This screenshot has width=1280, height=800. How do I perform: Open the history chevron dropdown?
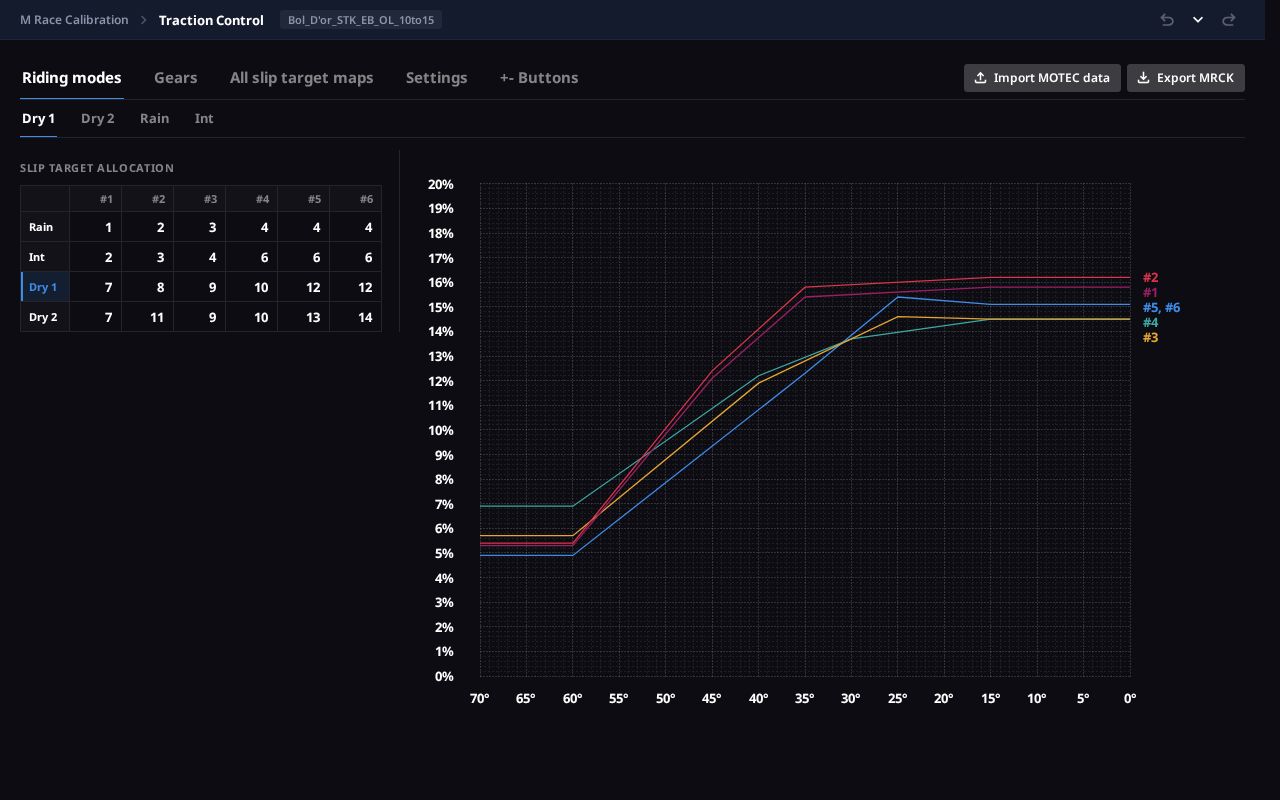tap(1198, 20)
